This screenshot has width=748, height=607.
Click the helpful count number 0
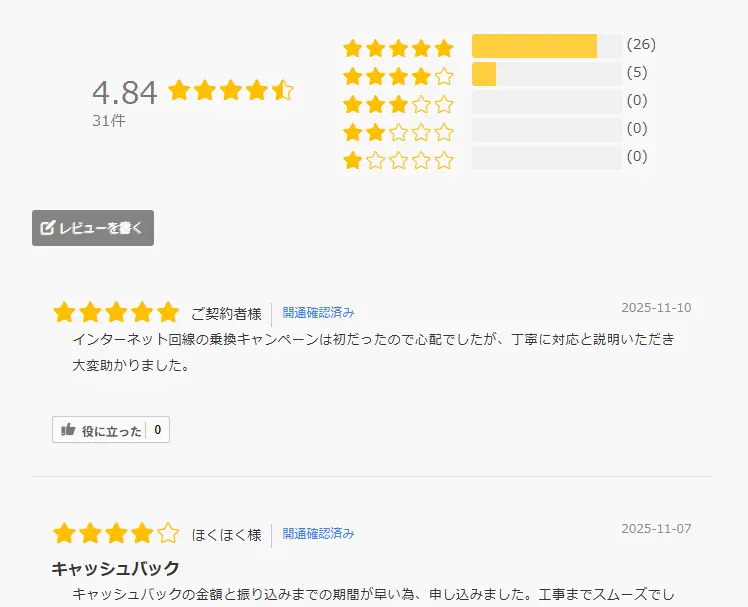[158, 430]
